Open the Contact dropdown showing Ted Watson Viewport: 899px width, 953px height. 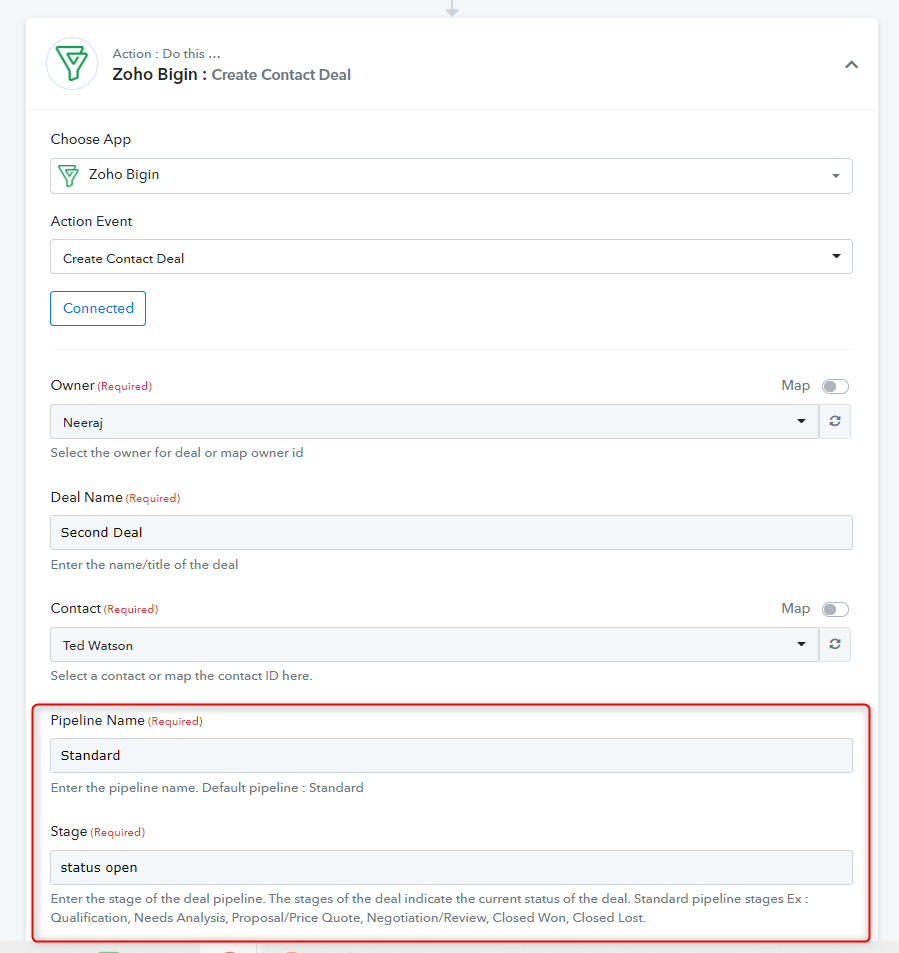(x=434, y=645)
